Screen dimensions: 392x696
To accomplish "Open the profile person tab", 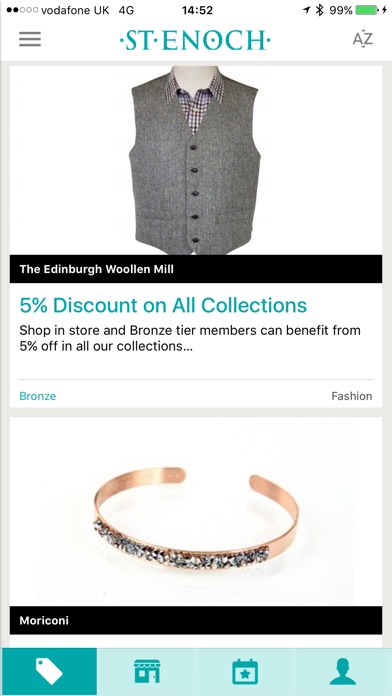I will 343,672.
